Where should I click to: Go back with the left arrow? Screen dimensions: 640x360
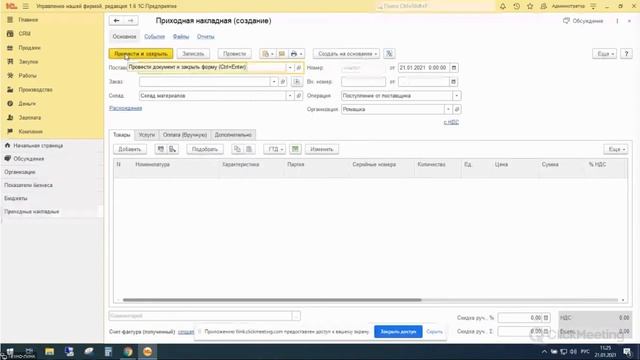pyautogui.click(x=117, y=20)
